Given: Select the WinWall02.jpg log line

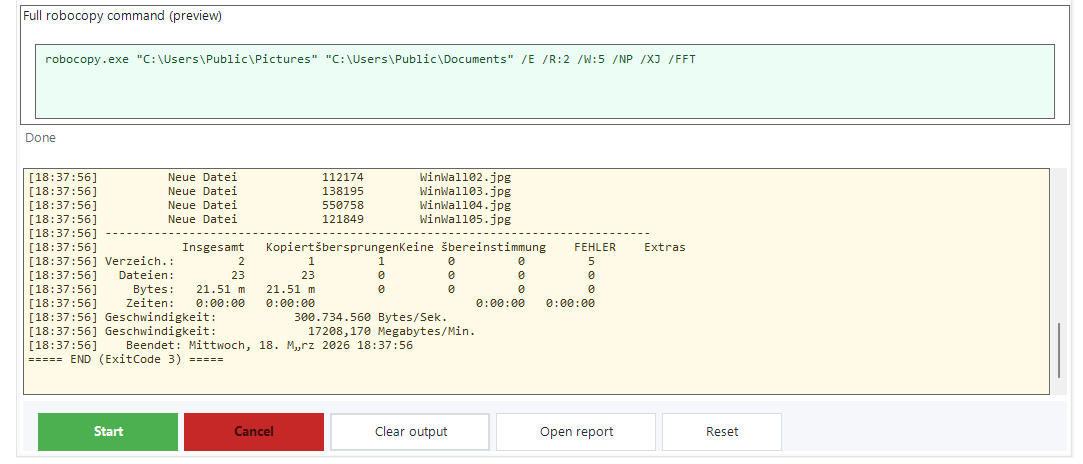Looking at the screenshot, I should click(465, 177).
